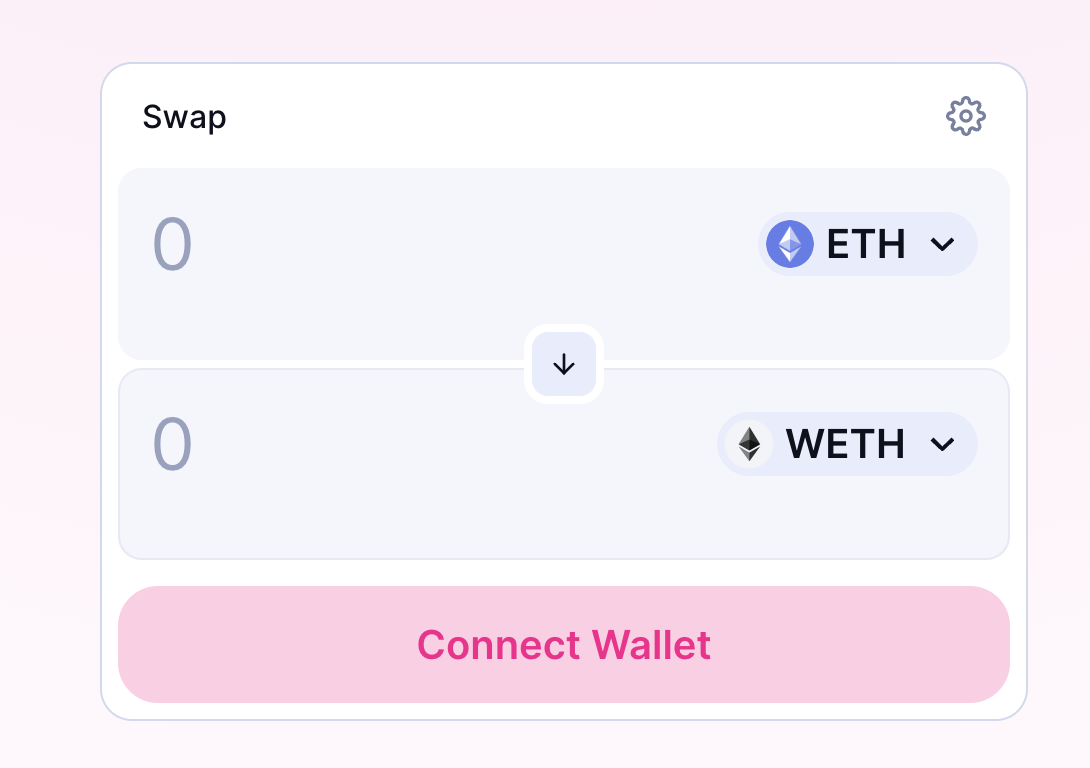
Task: Select the Swap panel title
Action: [x=184, y=116]
